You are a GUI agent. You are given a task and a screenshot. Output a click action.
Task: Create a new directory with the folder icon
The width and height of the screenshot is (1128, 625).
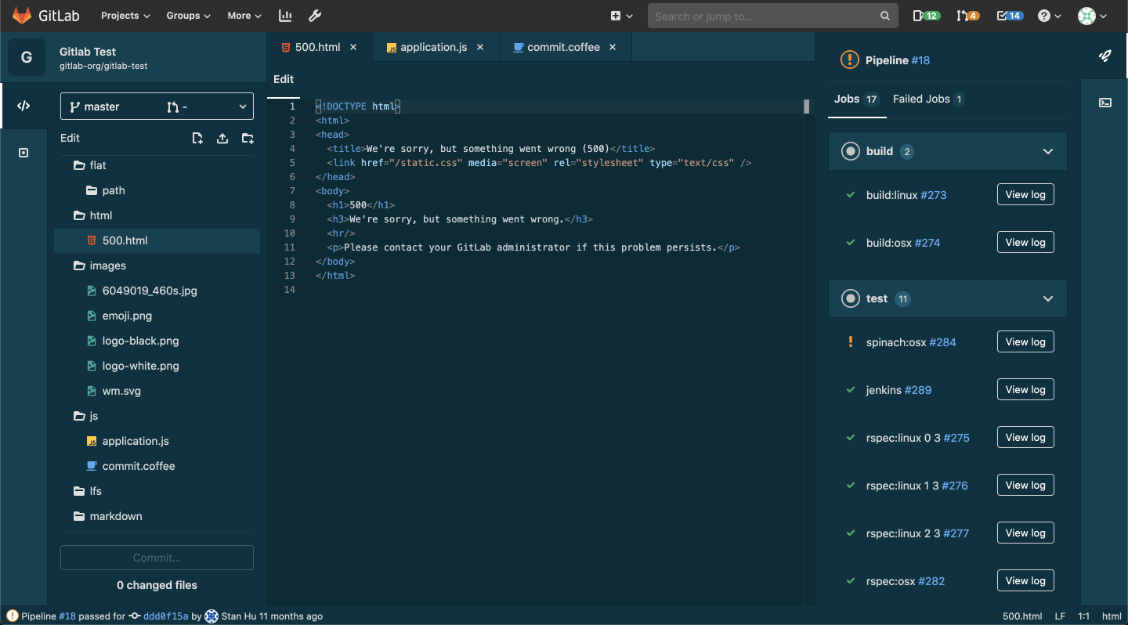coord(247,138)
